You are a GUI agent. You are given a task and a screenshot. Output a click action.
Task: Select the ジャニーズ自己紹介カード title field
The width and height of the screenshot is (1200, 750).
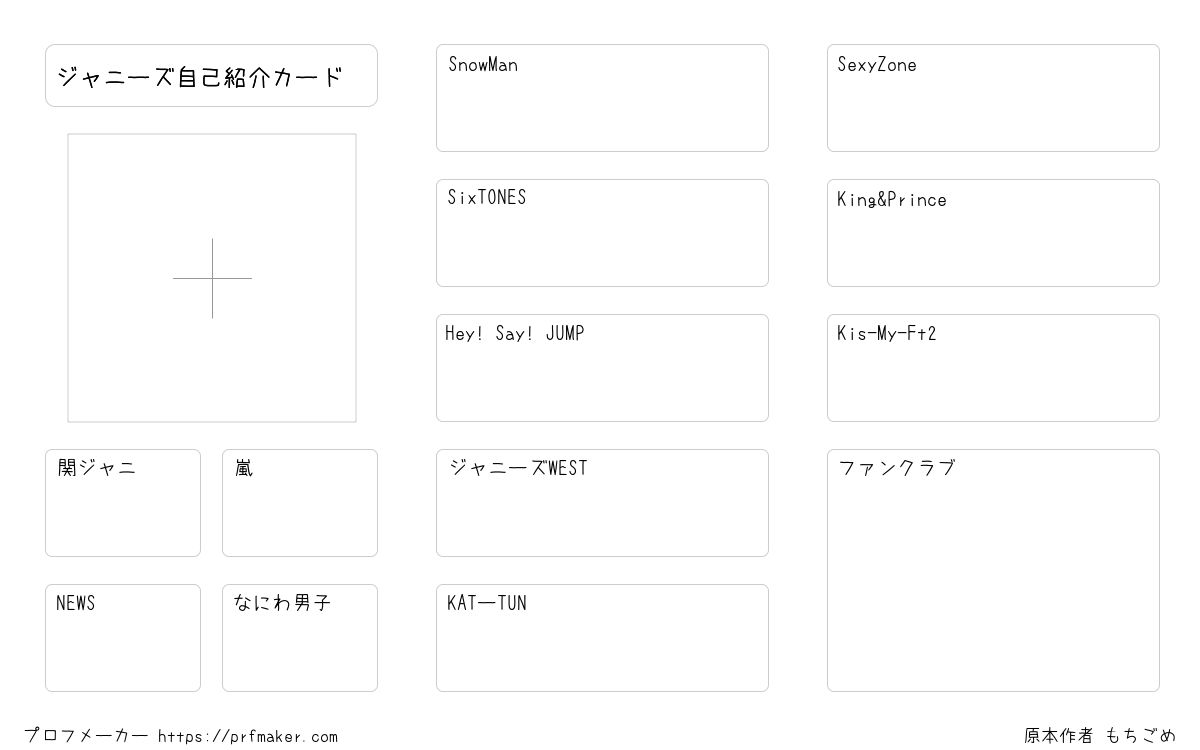point(211,75)
